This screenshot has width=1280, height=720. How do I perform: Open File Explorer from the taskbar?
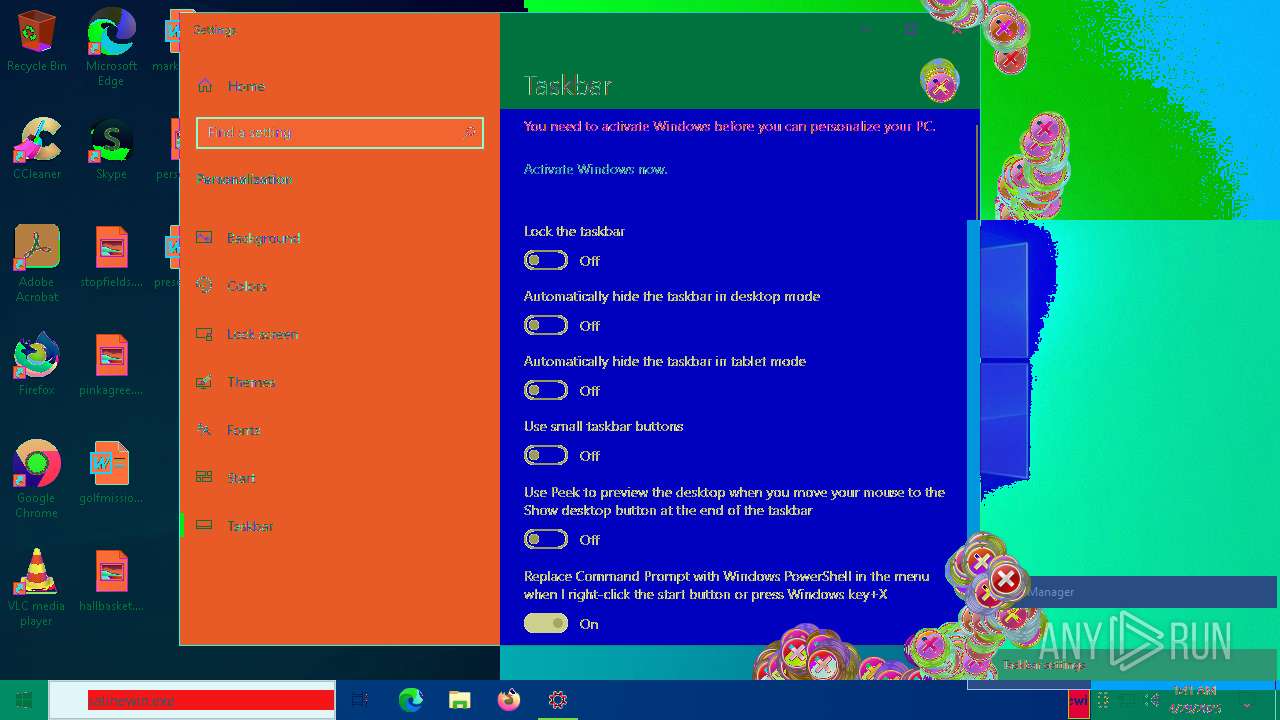pyautogui.click(x=459, y=700)
